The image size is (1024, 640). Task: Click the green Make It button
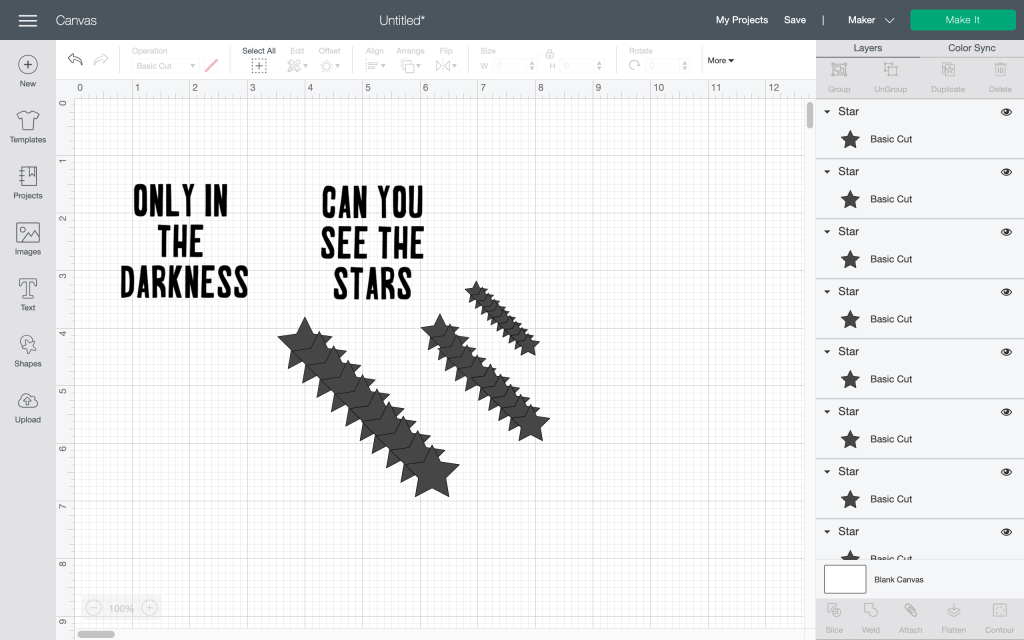pyautogui.click(x=962, y=20)
